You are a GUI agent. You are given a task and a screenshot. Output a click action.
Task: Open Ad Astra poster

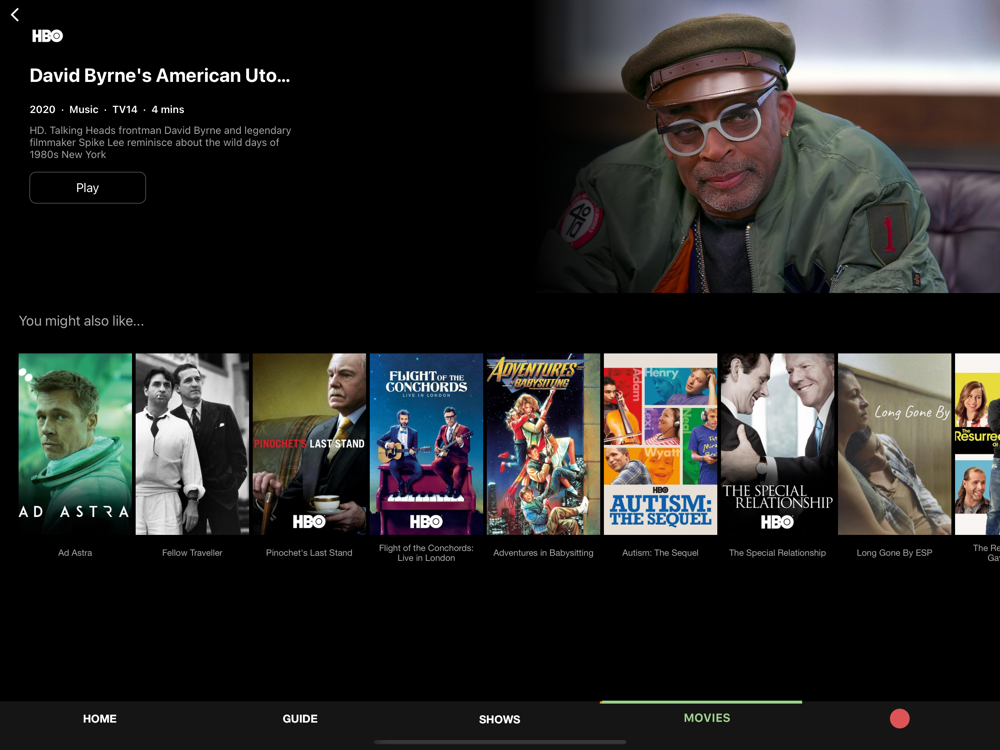(x=75, y=444)
